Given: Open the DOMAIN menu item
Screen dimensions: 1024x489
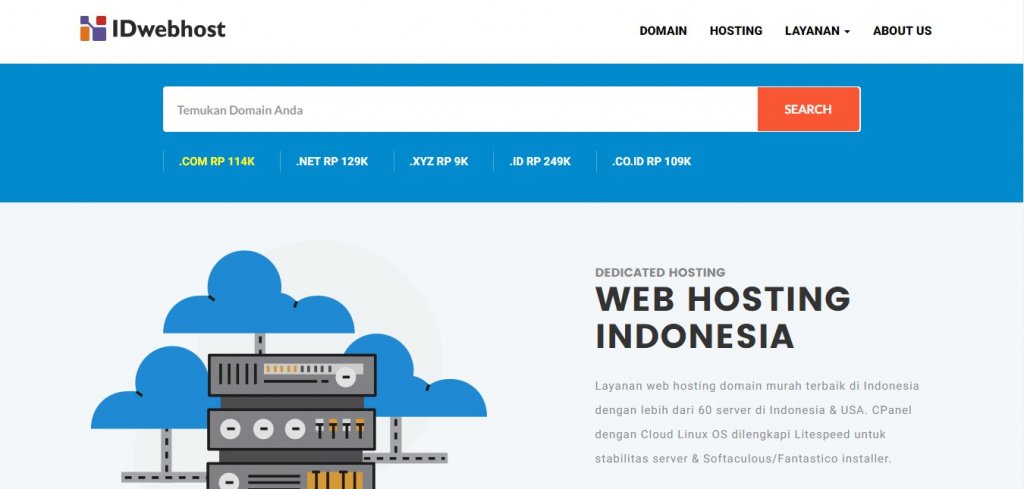Looking at the screenshot, I should pyautogui.click(x=663, y=31).
